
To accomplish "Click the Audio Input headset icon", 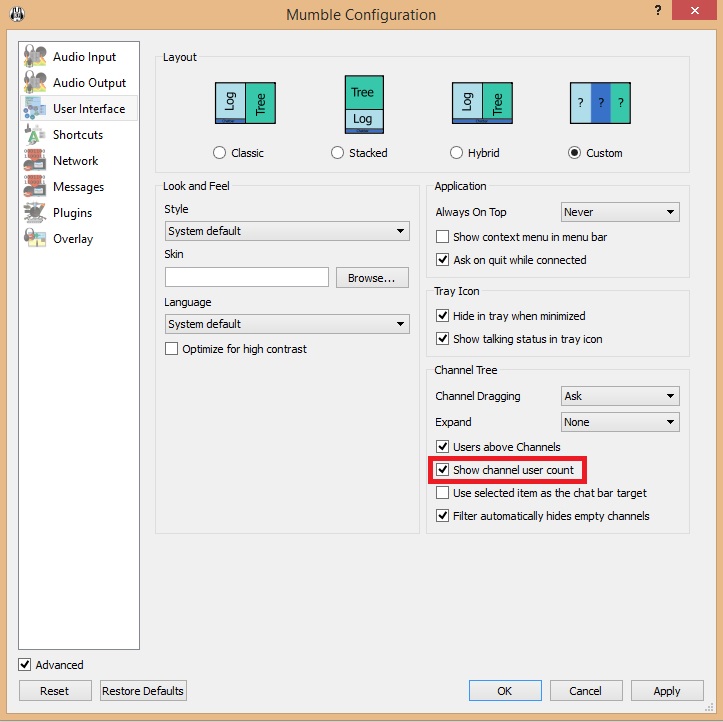I will point(35,56).
